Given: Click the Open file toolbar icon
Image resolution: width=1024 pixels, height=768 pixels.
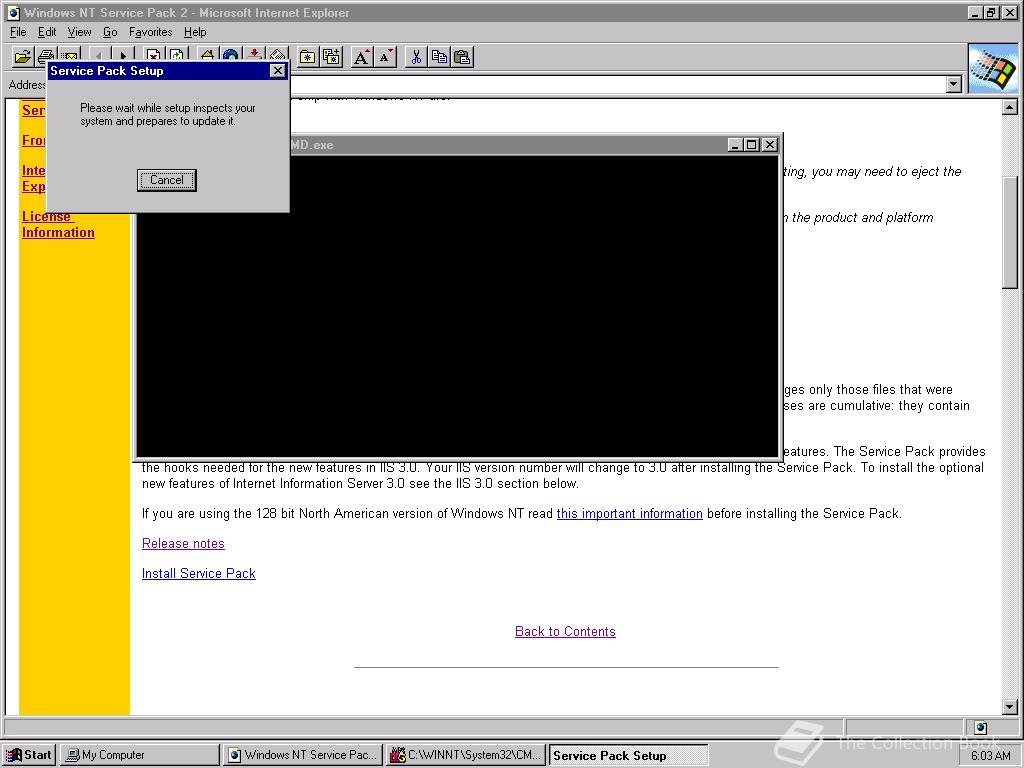Looking at the screenshot, I should (22, 57).
